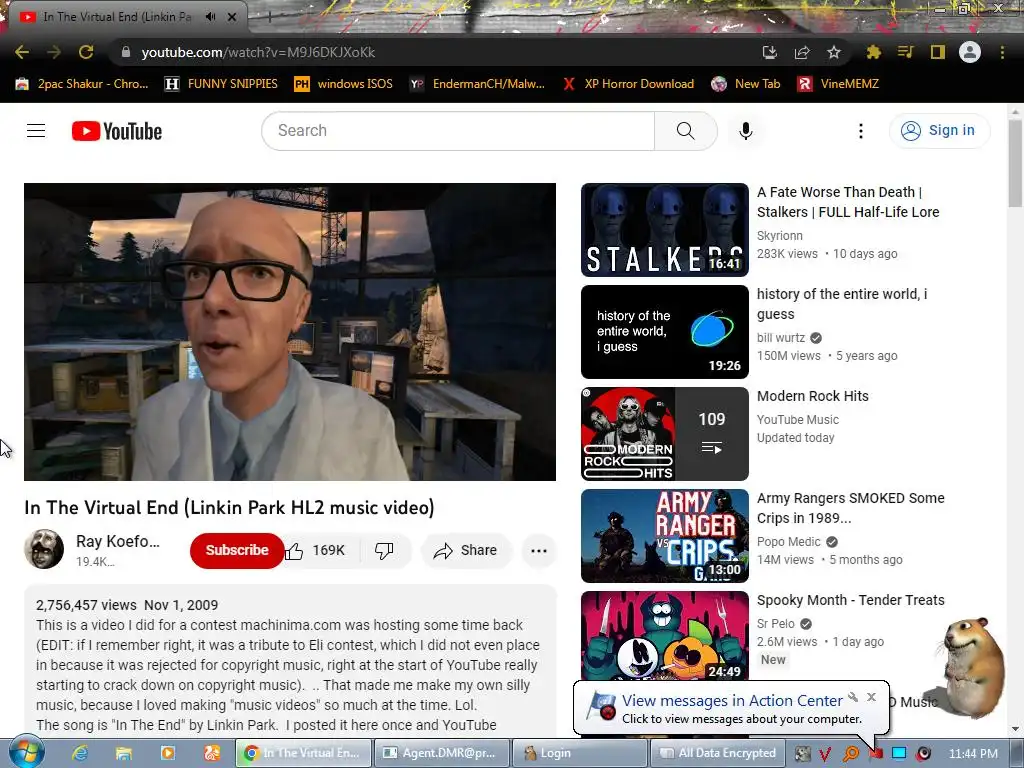Click the Windows Start orb
This screenshot has height=768, width=1024.
pyautogui.click(x=26, y=753)
